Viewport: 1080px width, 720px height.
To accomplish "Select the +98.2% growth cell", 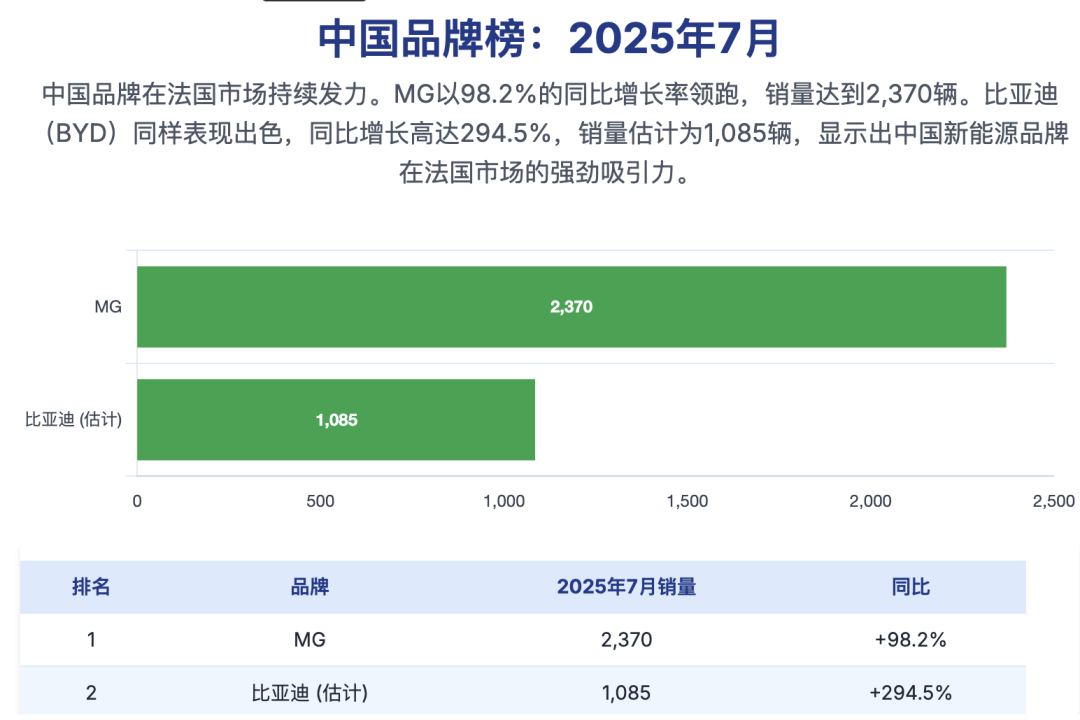I will [910, 640].
